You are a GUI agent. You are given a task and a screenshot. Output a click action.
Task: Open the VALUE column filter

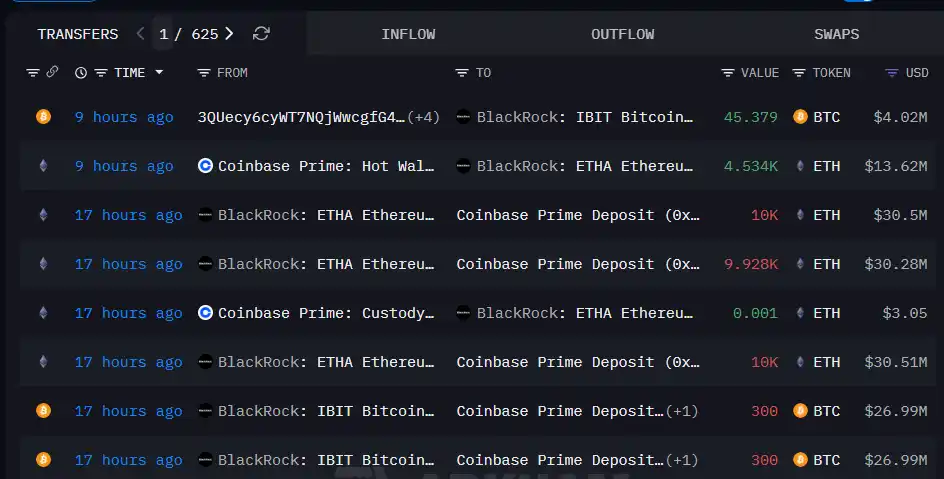(728, 73)
